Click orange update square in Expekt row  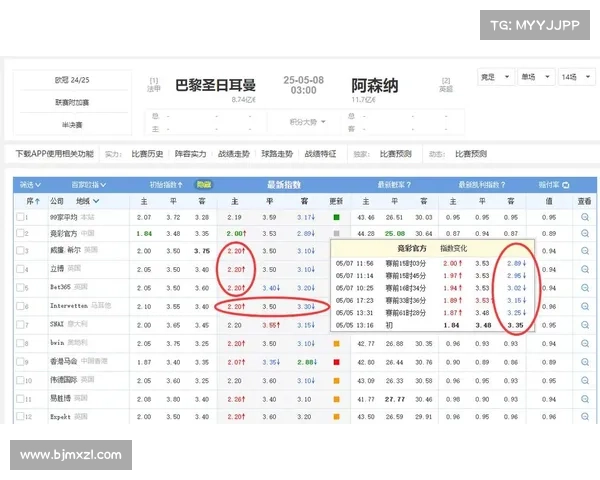tap(336, 416)
